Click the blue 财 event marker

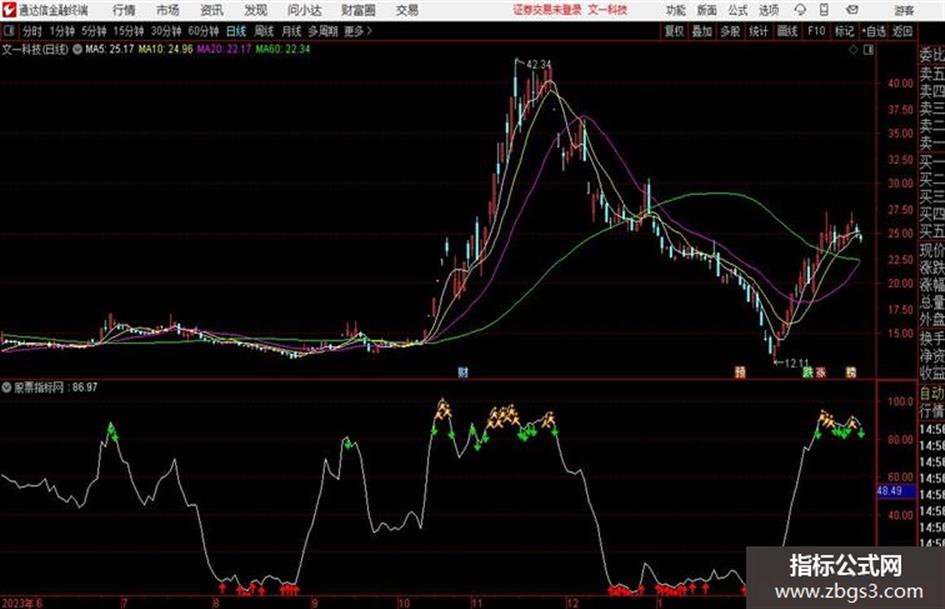(463, 372)
